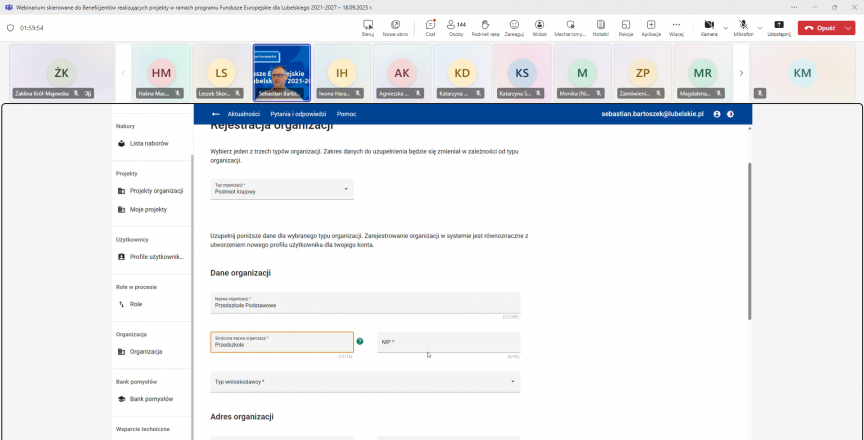The width and height of the screenshot is (864, 440).
Task: Open Profile użytkownika in sidebar
Action: click(x=152, y=257)
